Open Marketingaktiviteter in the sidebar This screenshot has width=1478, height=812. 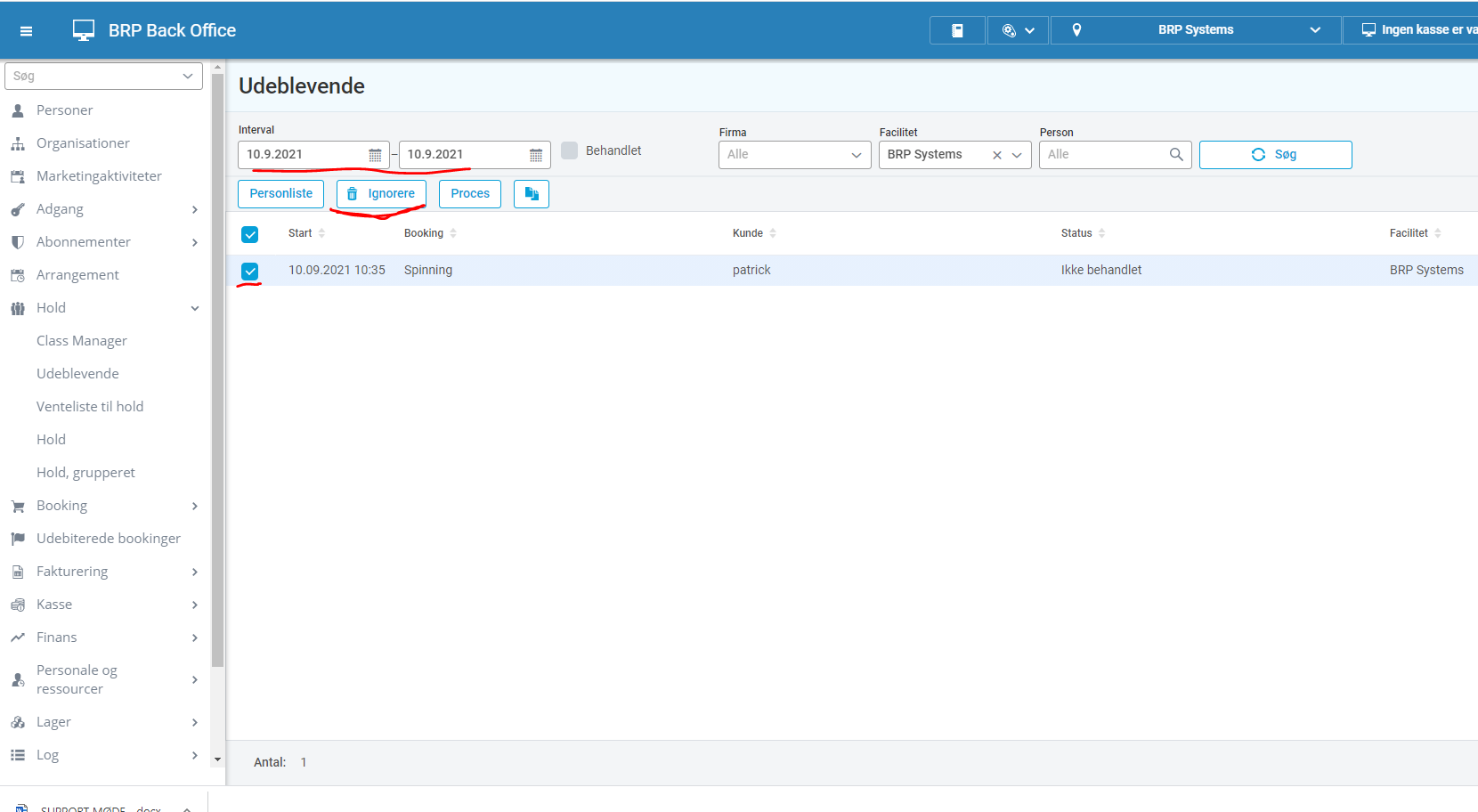point(99,176)
